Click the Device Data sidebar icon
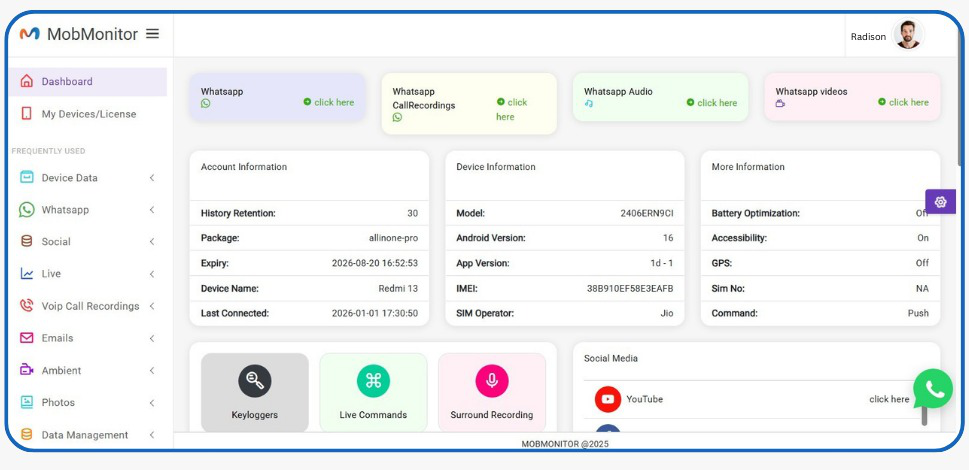Image resolution: width=969 pixels, height=470 pixels. [27, 177]
